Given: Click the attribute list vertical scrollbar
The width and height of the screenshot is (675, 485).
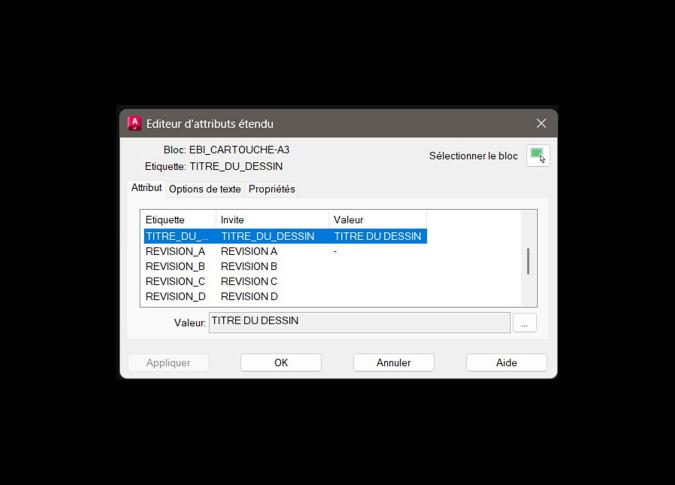Looking at the screenshot, I should point(528,260).
